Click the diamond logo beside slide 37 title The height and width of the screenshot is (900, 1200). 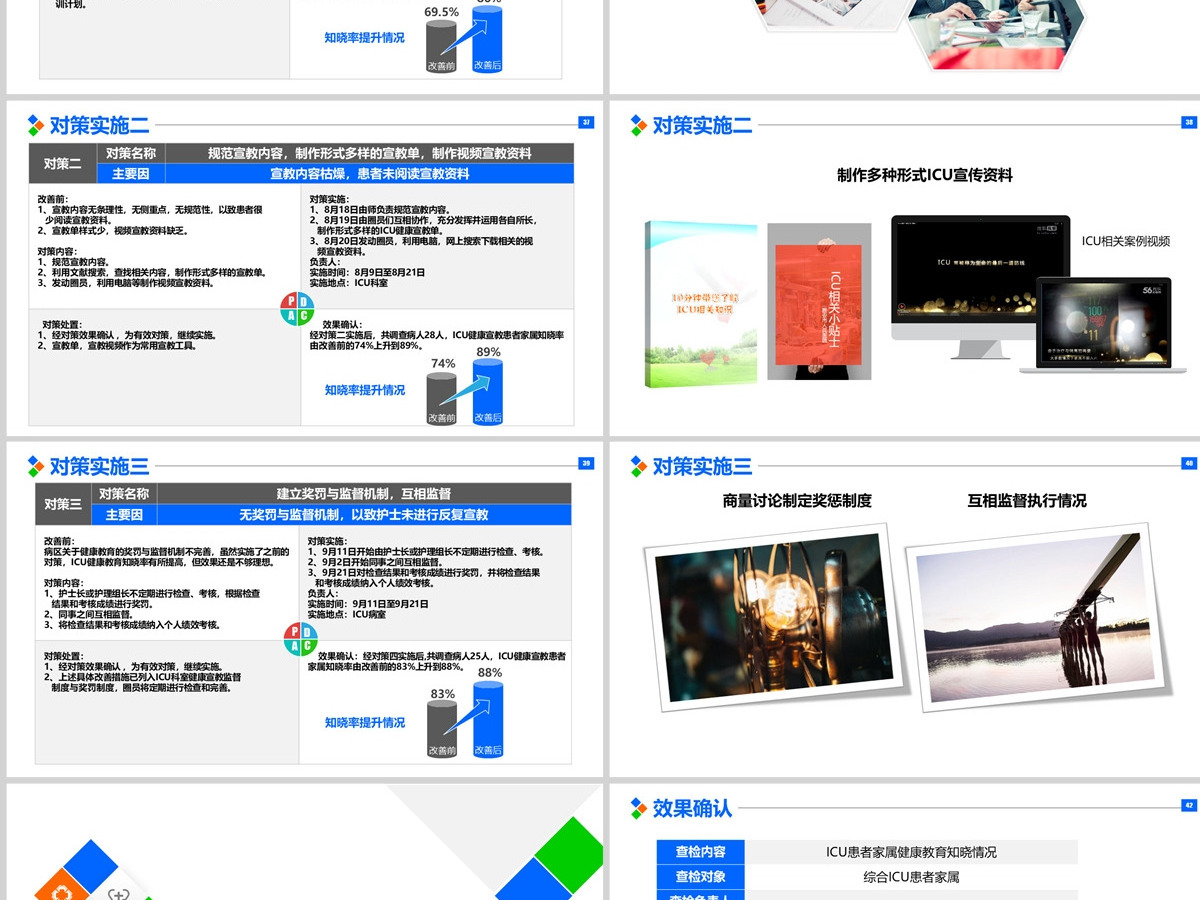pos(35,125)
